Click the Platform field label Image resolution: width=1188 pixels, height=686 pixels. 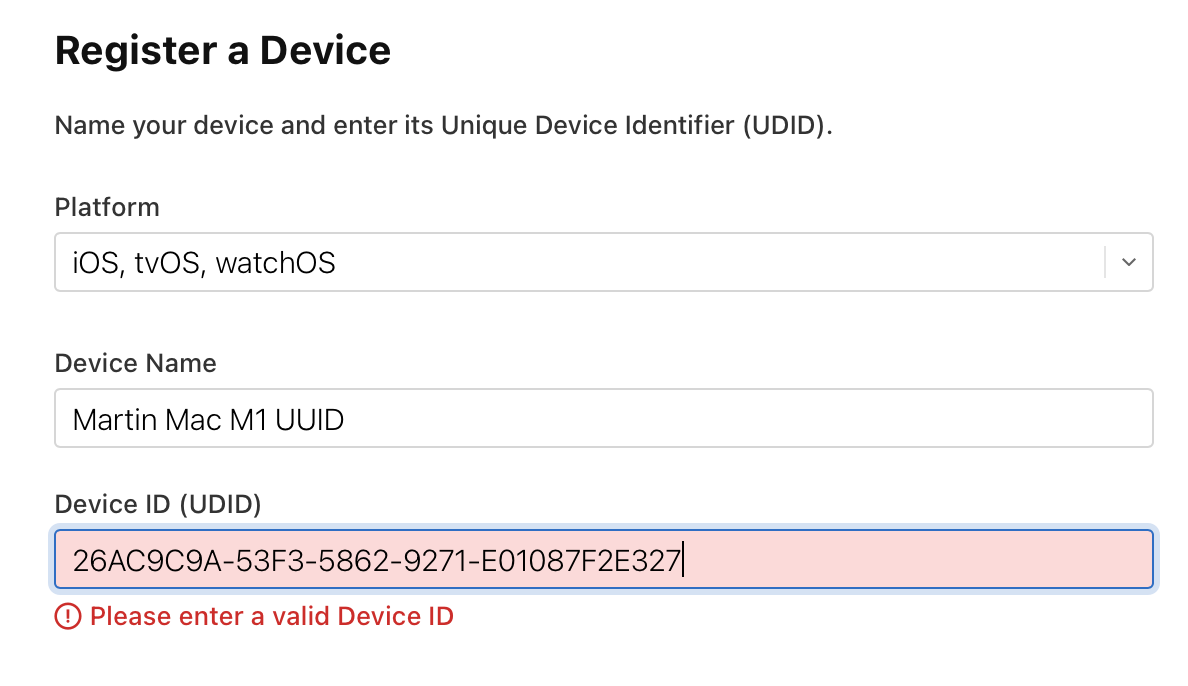(x=106, y=207)
